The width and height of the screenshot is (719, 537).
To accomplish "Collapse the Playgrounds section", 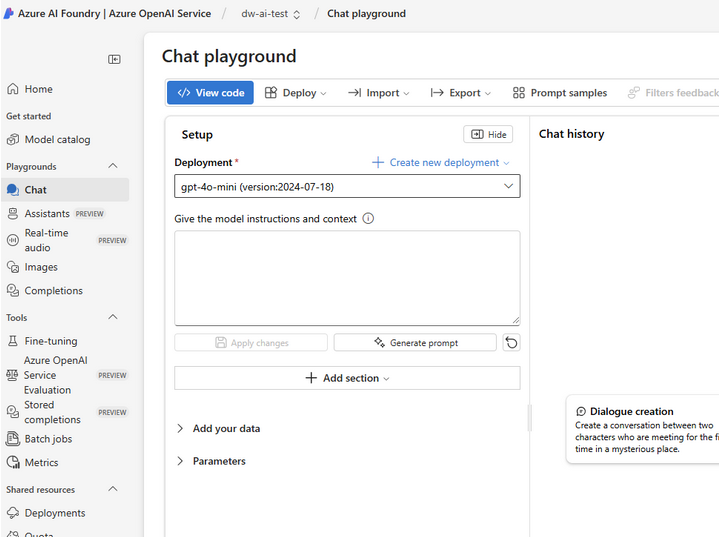I will point(113,166).
